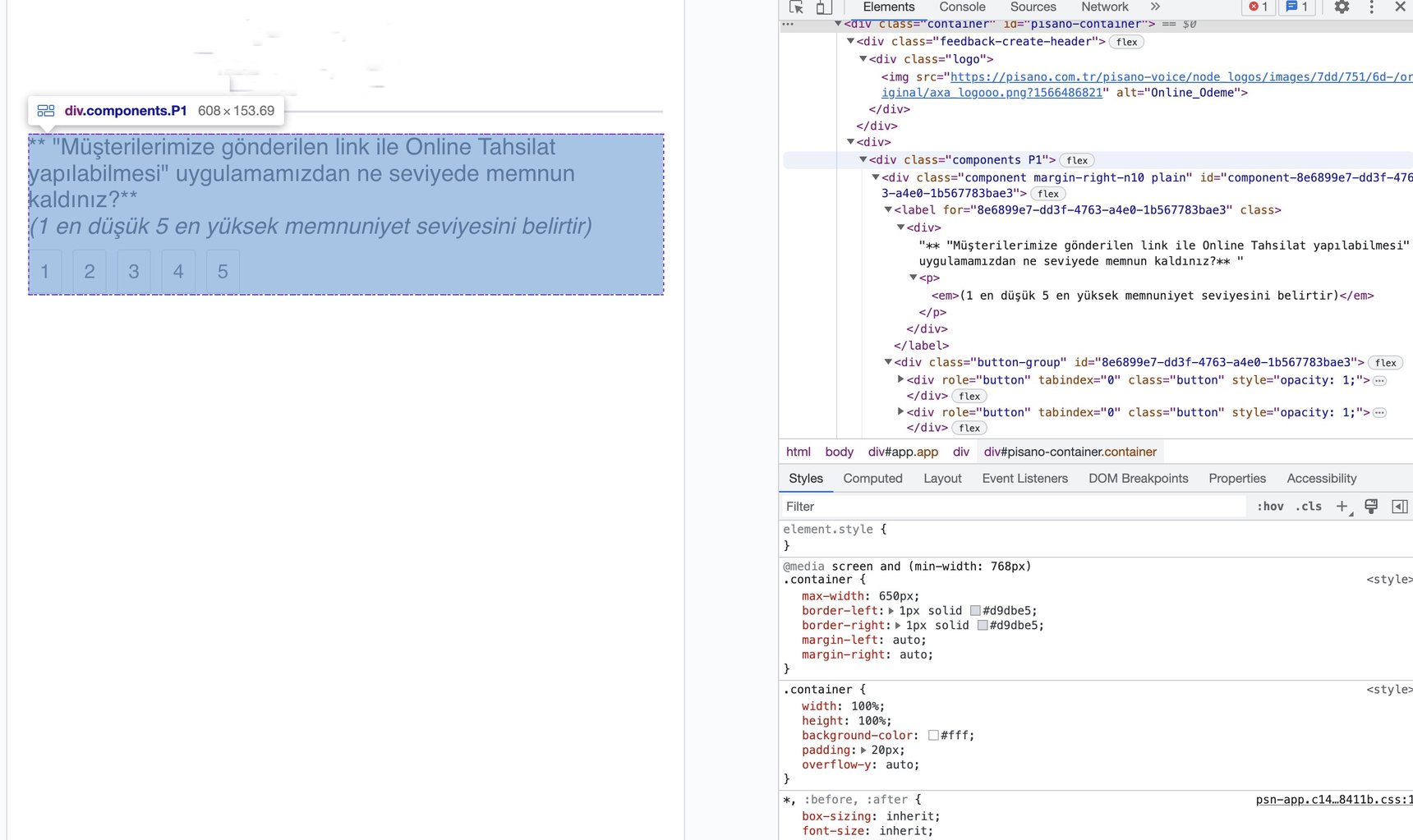Click the overflow-y auto declaration

pyautogui.click(x=860, y=765)
